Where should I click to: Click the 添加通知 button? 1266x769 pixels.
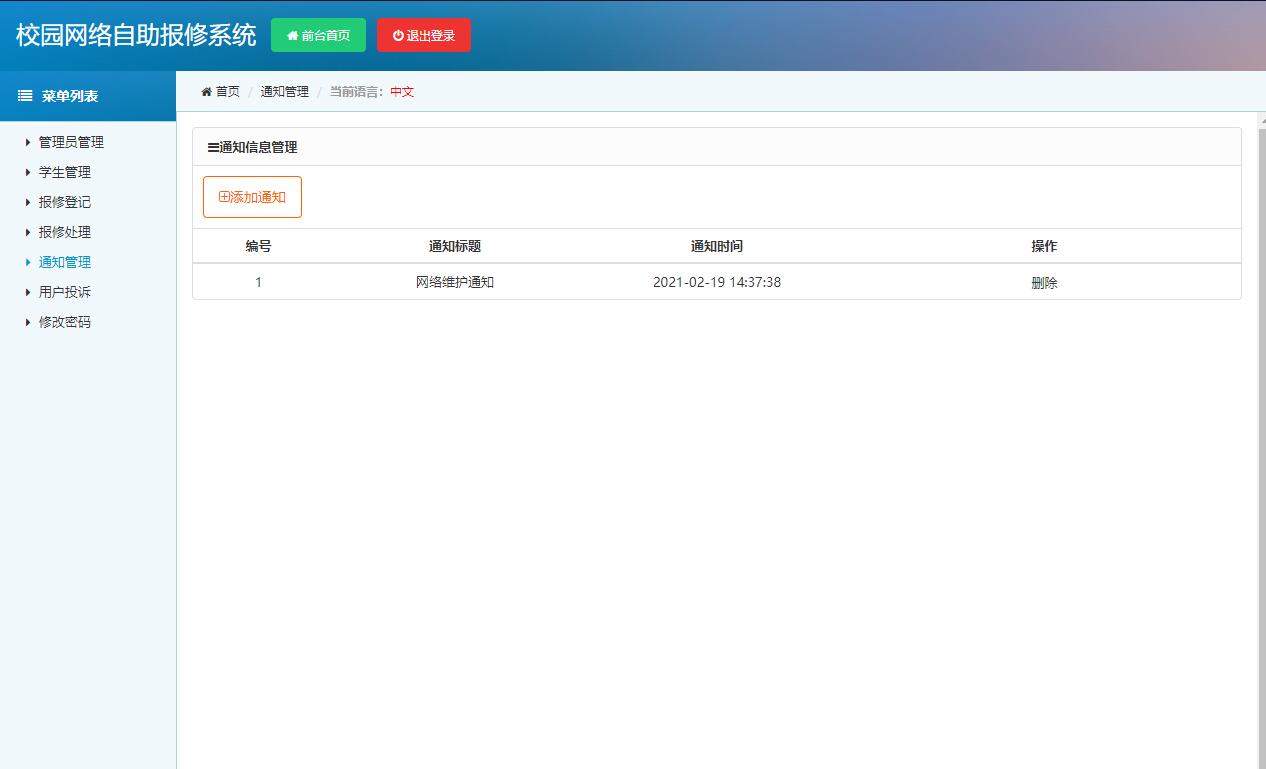tap(252, 196)
